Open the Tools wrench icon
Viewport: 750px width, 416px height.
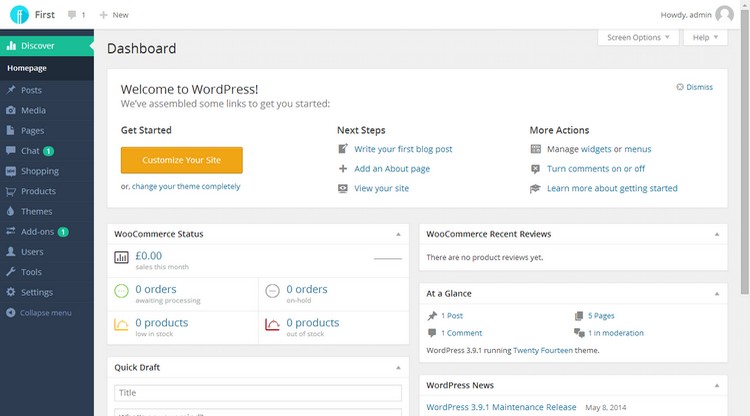coord(11,272)
